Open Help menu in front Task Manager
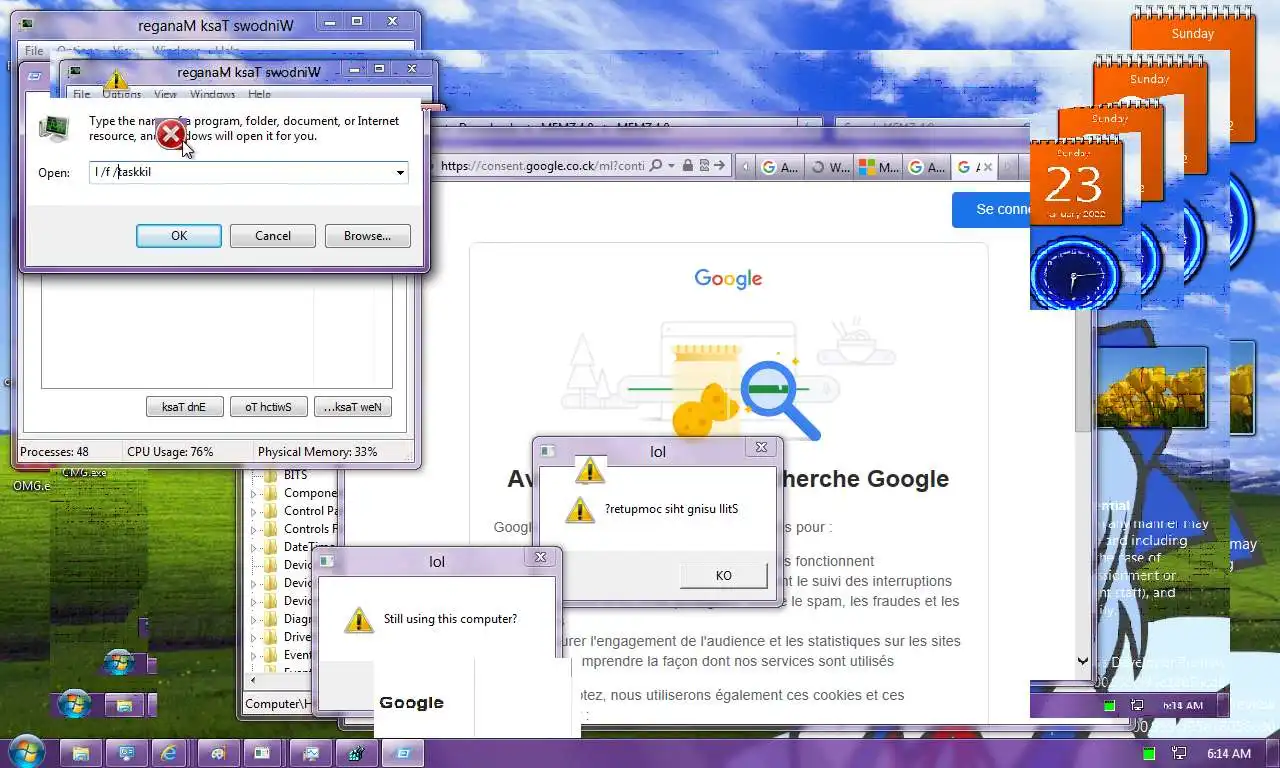The image size is (1280, 768). click(x=259, y=95)
